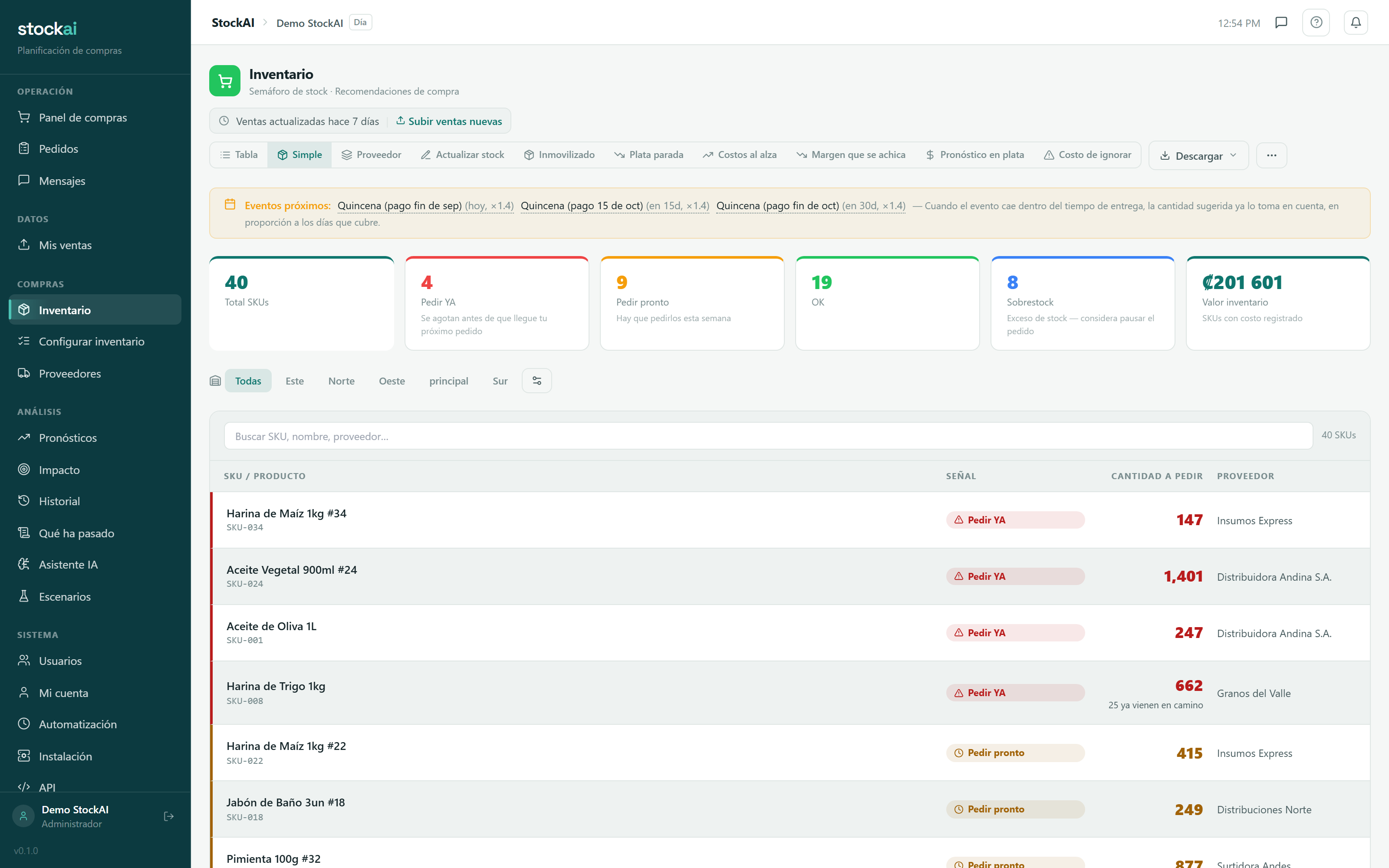The height and width of the screenshot is (868, 1389).
Task: Open Pronósticos in sidebar
Action: 95,438
